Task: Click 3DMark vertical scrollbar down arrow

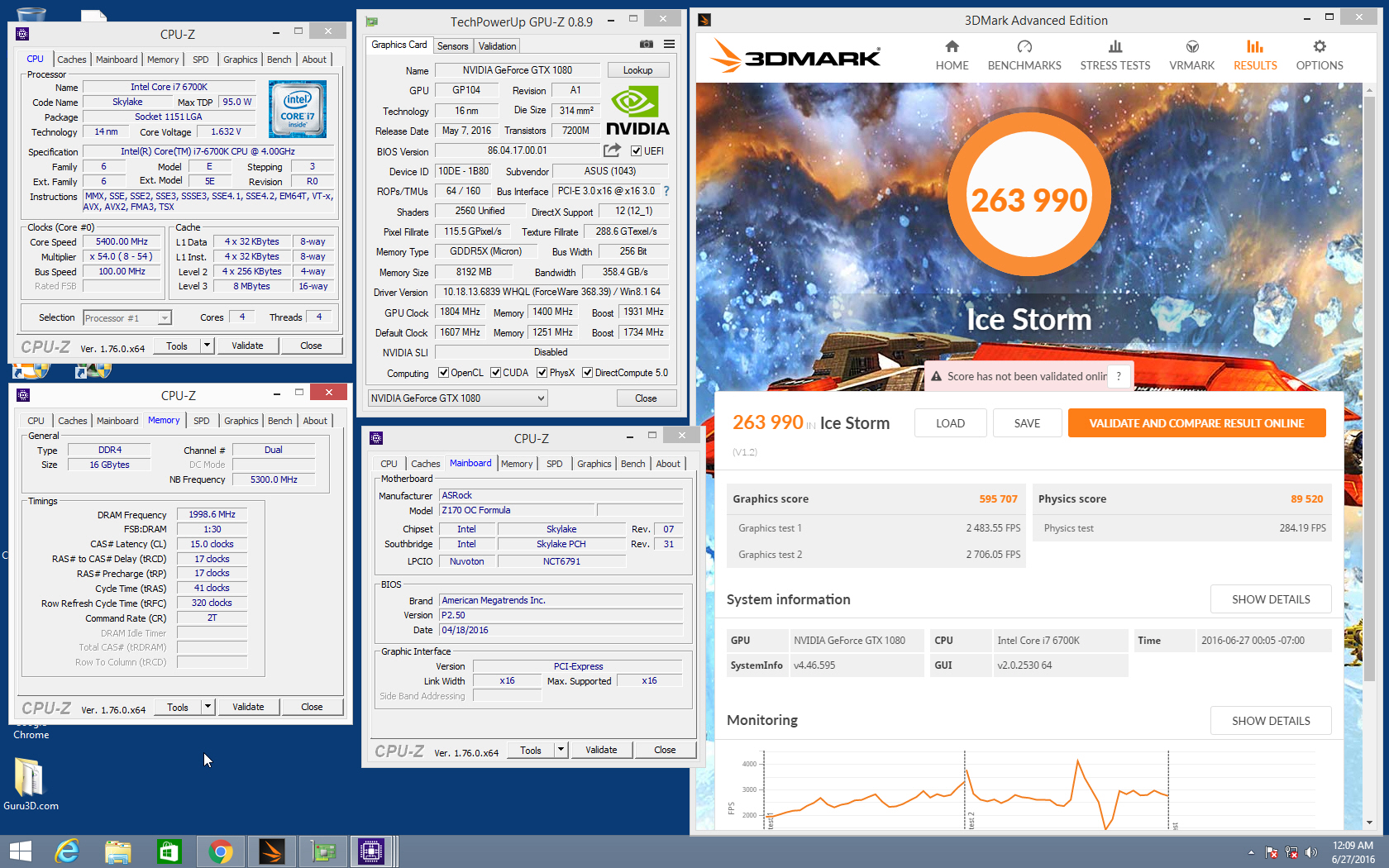Action: [x=1370, y=823]
